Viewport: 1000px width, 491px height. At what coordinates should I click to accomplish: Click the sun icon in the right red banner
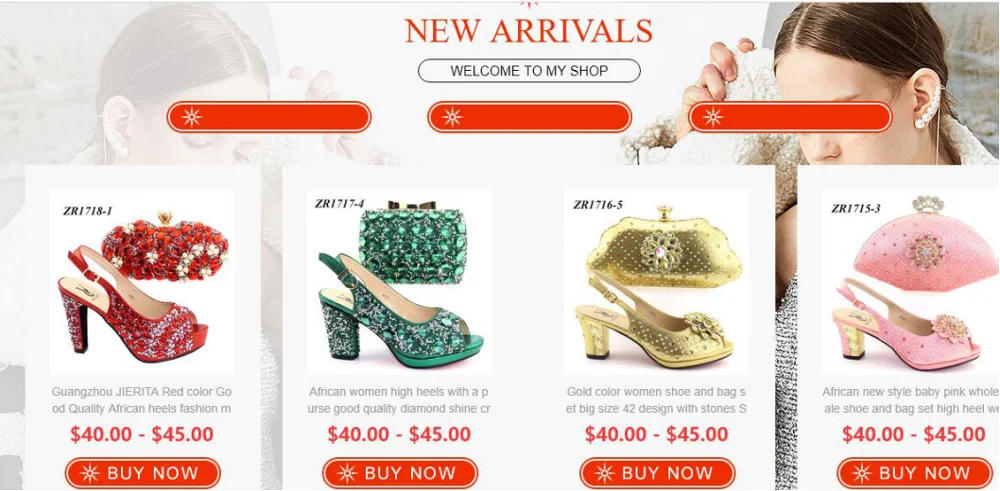[712, 117]
